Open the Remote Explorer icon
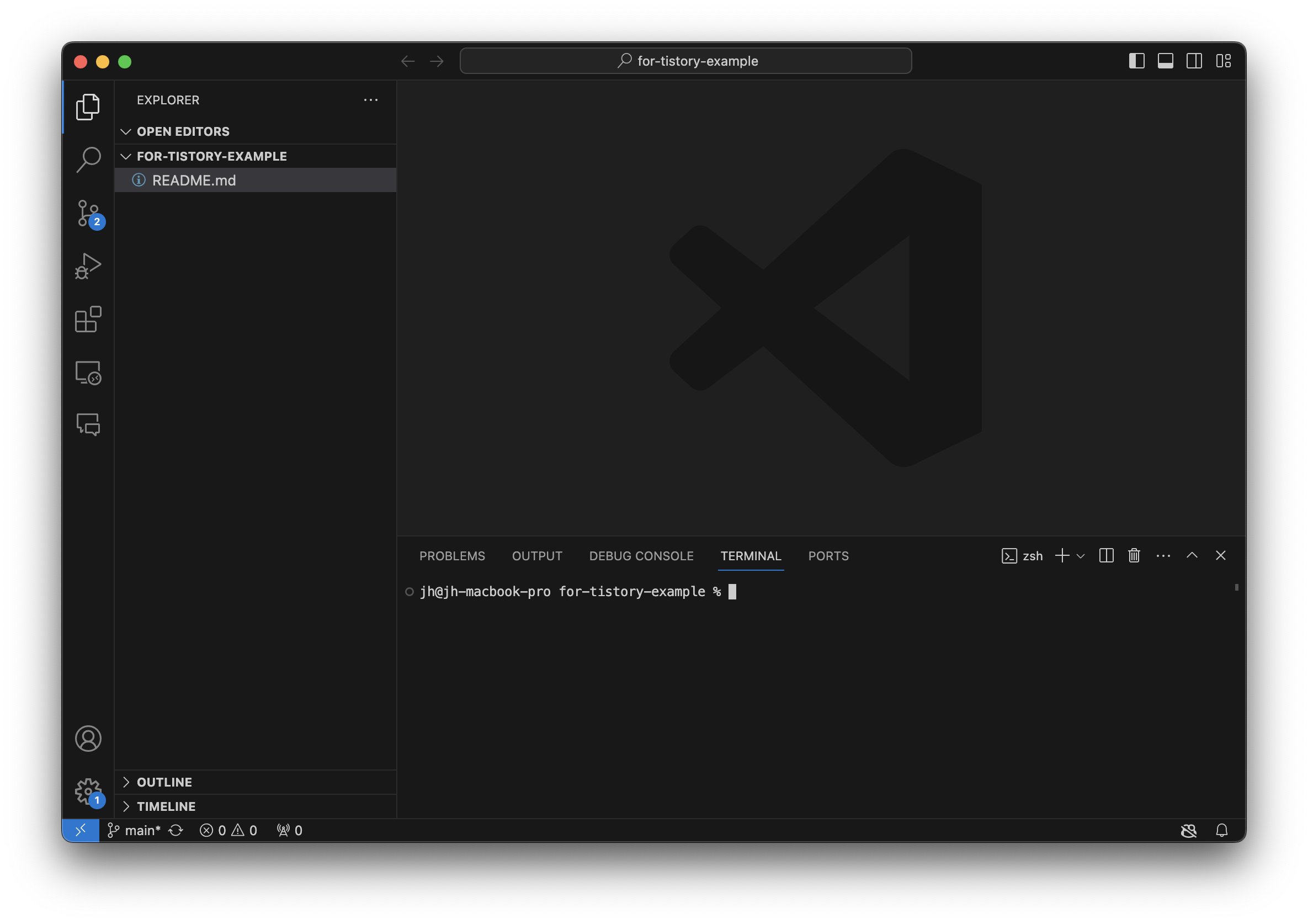 click(88, 373)
